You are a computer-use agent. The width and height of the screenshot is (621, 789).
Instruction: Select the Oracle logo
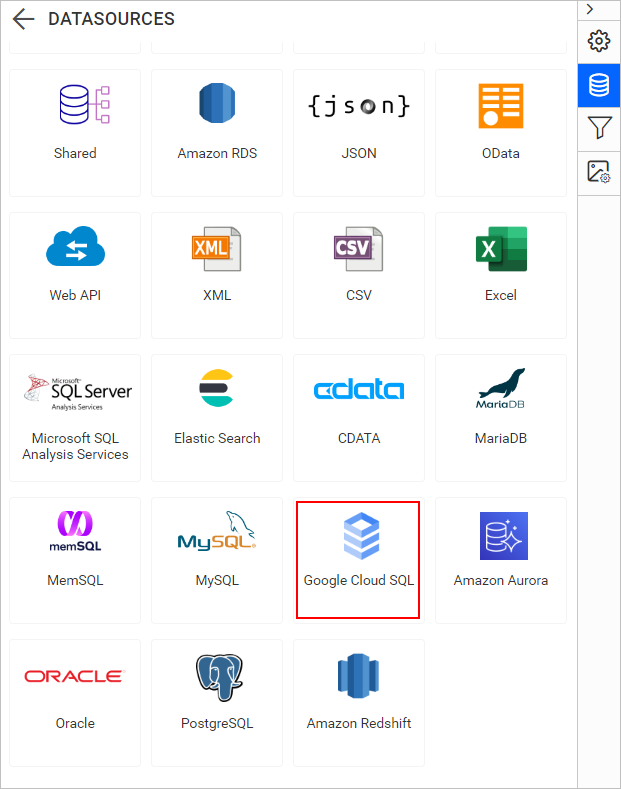(74, 676)
